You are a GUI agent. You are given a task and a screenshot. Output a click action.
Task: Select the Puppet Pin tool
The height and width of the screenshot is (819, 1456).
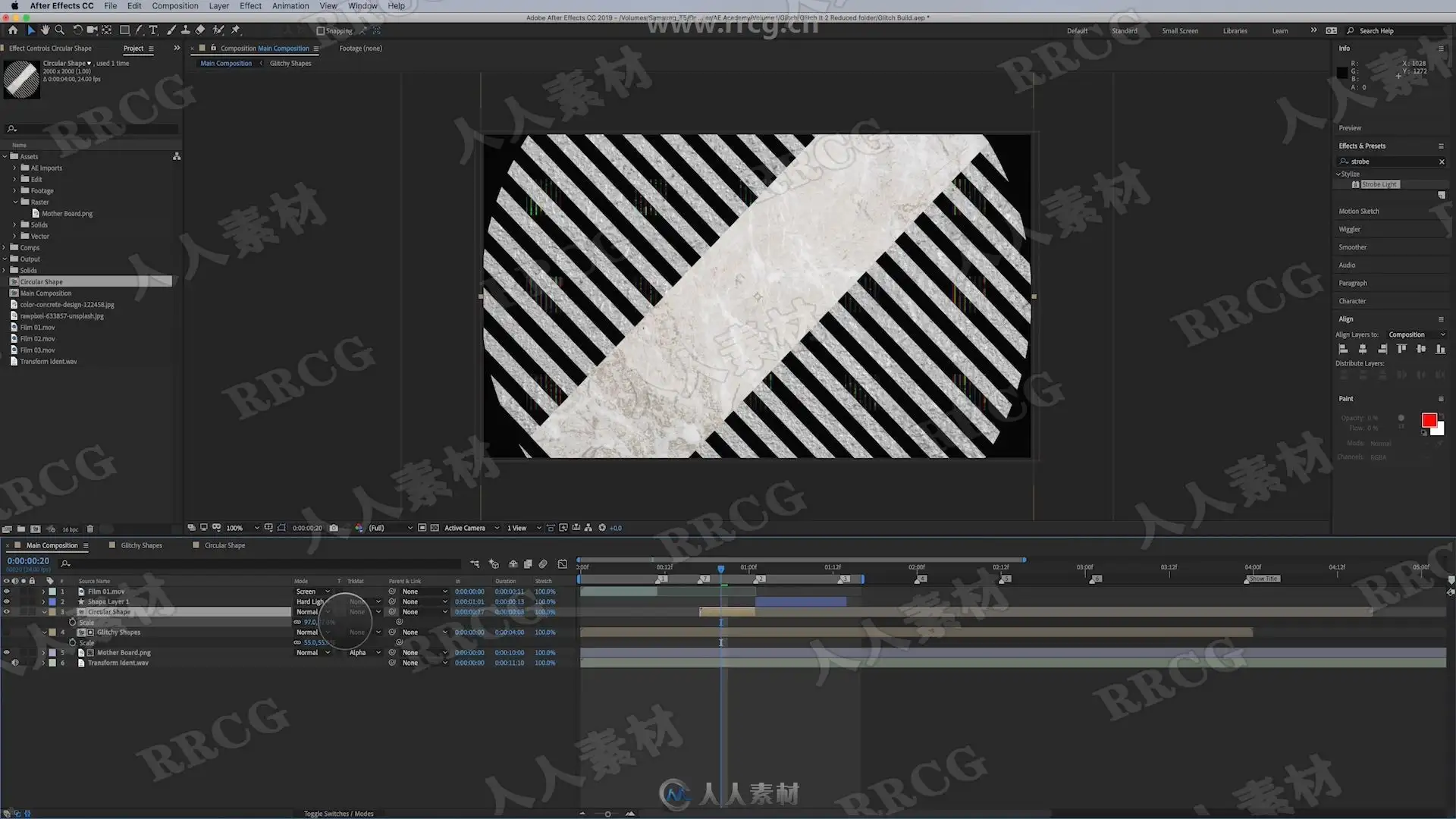pos(236,30)
